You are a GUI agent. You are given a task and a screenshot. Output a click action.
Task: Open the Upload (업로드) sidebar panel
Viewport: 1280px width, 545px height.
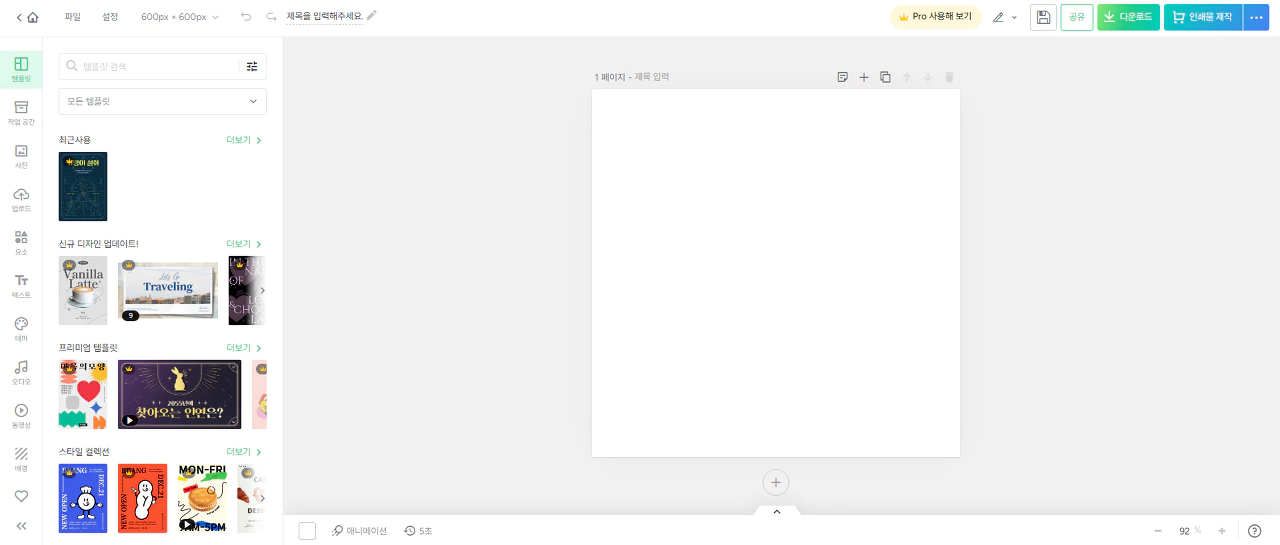tap(21, 200)
